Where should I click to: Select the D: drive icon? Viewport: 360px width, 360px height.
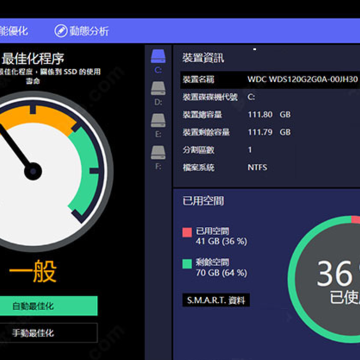(x=158, y=88)
